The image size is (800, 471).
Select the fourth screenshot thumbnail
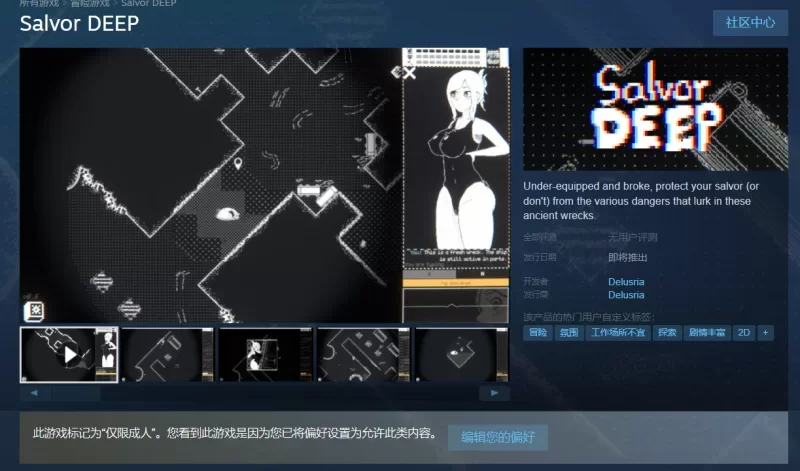tap(363, 355)
